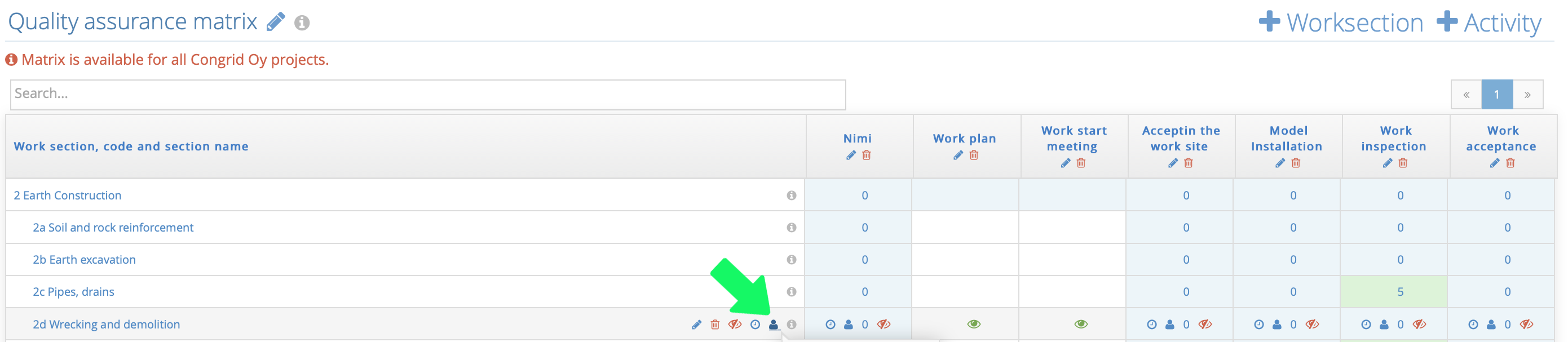
Task: Toggle hidden eye on 2d Wrecking row
Action: coord(735,325)
